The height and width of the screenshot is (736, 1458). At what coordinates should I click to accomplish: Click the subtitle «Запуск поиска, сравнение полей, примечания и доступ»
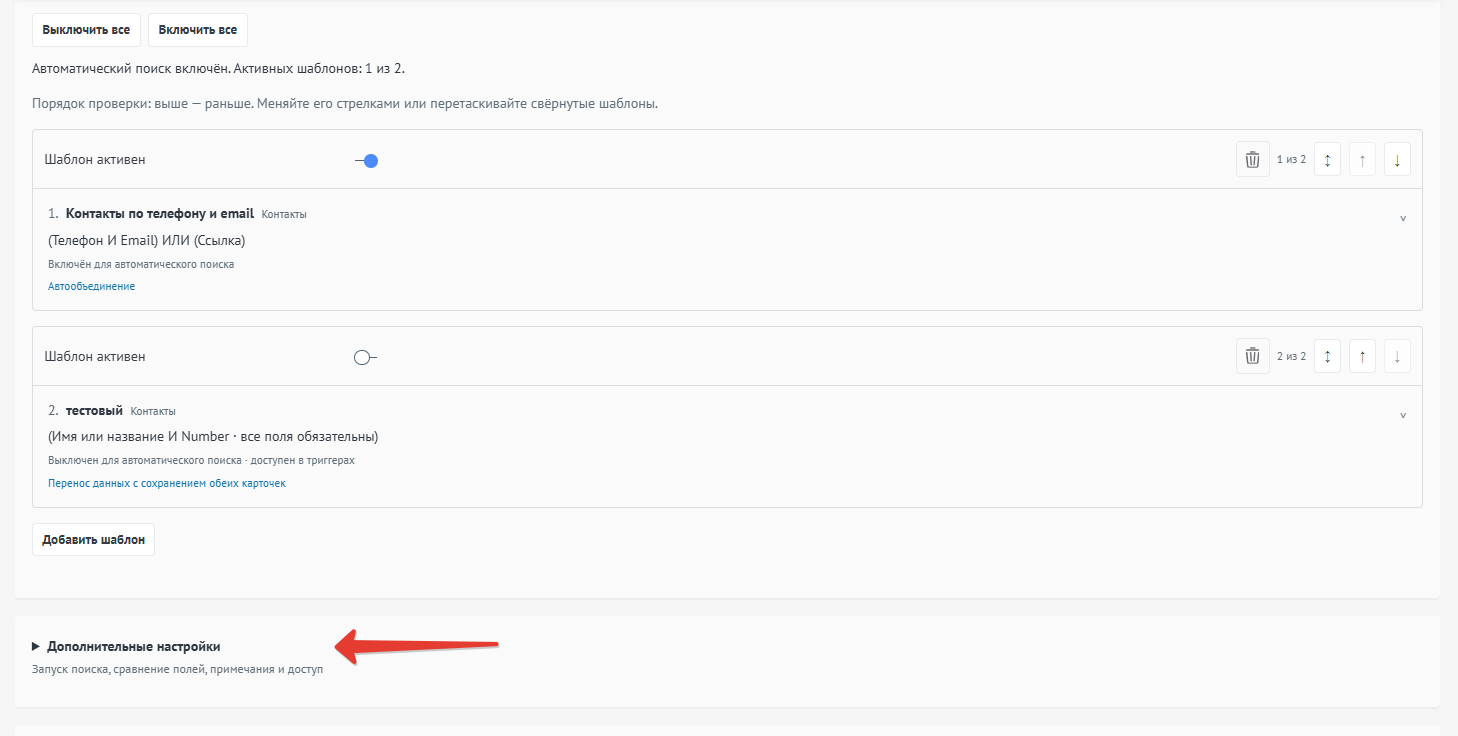pyautogui.click(x=177, y=669)
